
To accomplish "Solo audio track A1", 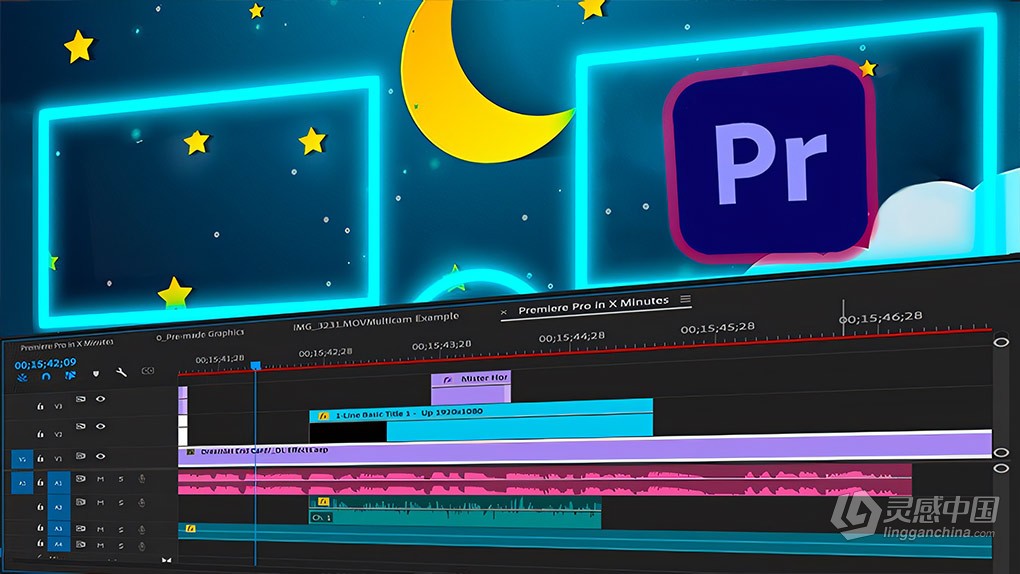I will click(121, 479).
